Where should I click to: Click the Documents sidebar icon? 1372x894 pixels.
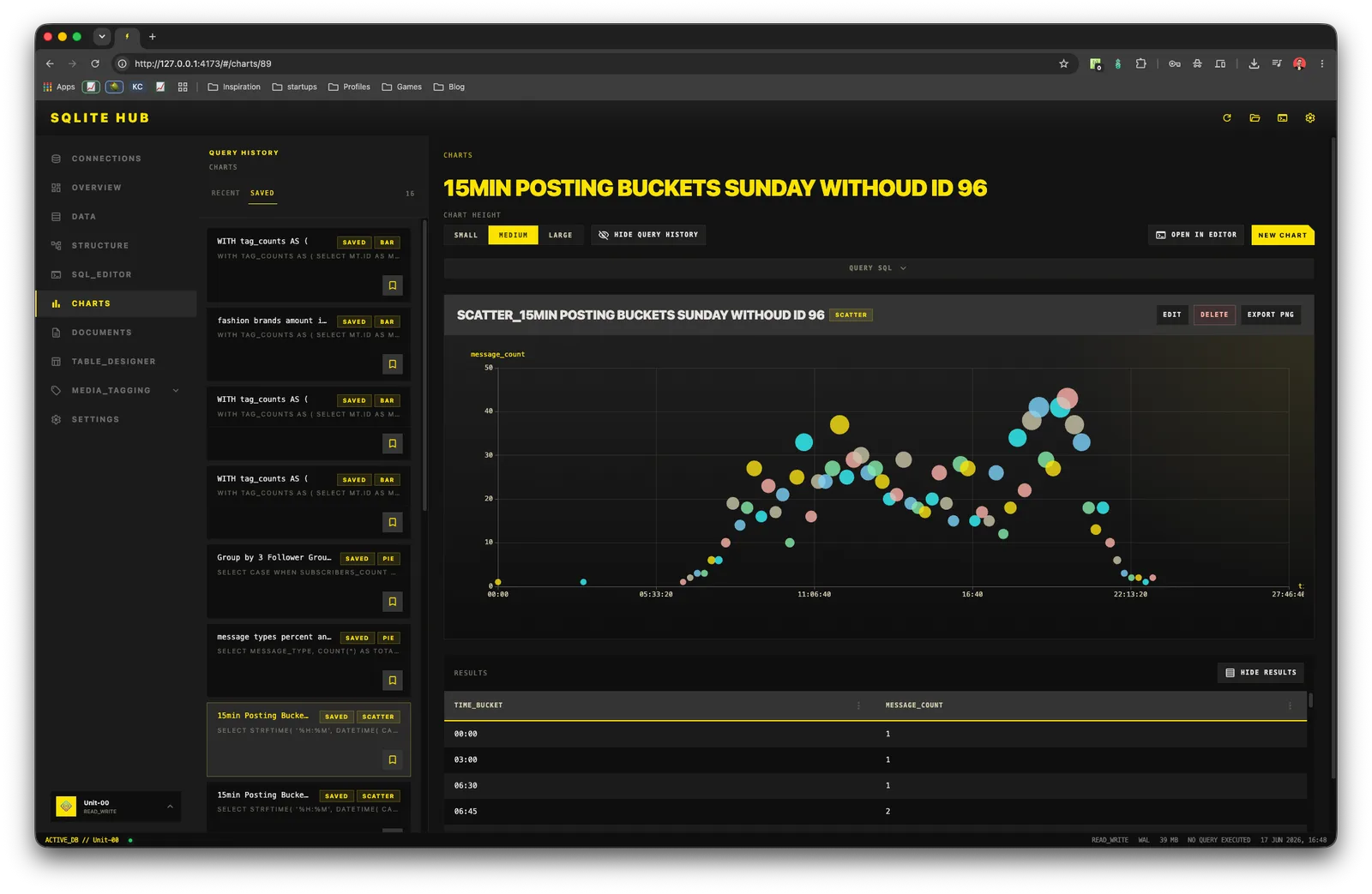click(x=57, y=333)
